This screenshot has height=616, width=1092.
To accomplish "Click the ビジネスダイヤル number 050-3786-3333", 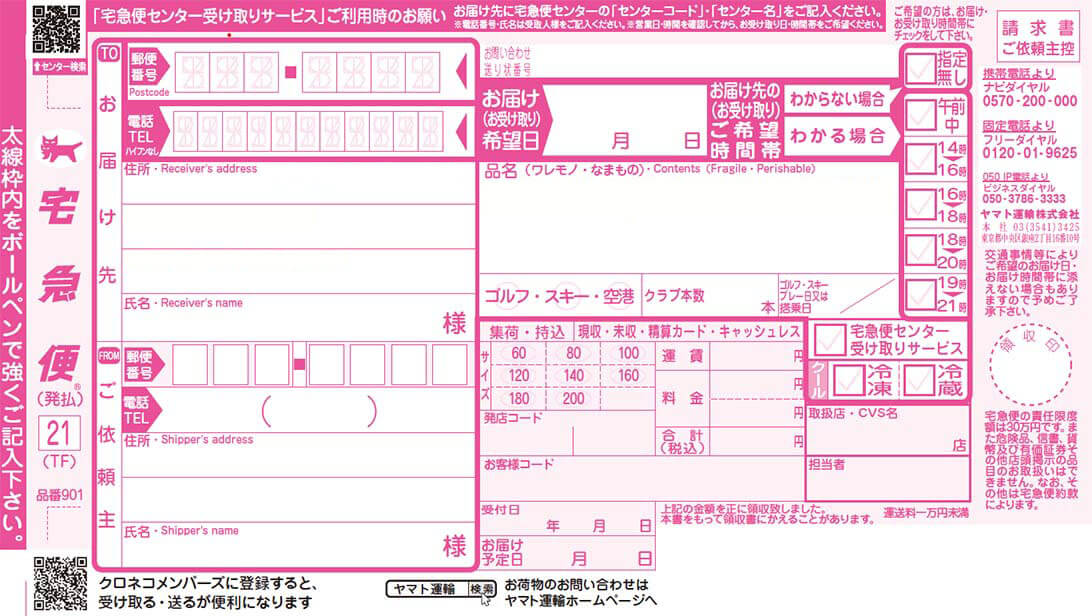I will coord(1024,199).
